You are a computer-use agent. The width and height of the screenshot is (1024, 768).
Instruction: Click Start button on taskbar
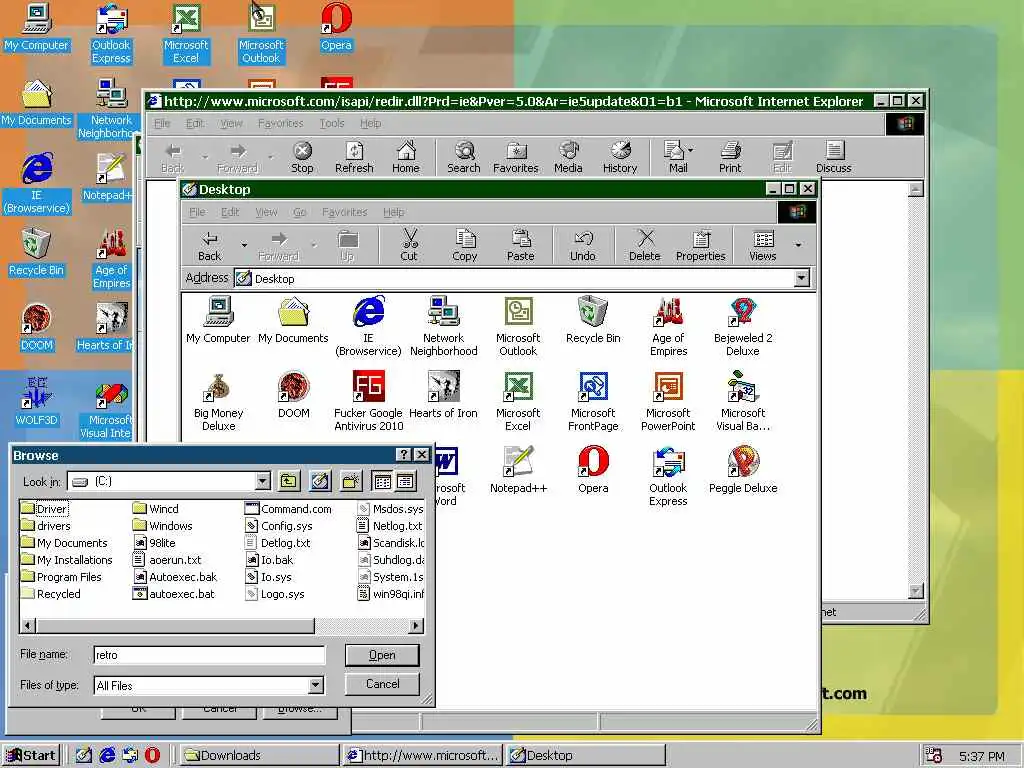point(31,756)
